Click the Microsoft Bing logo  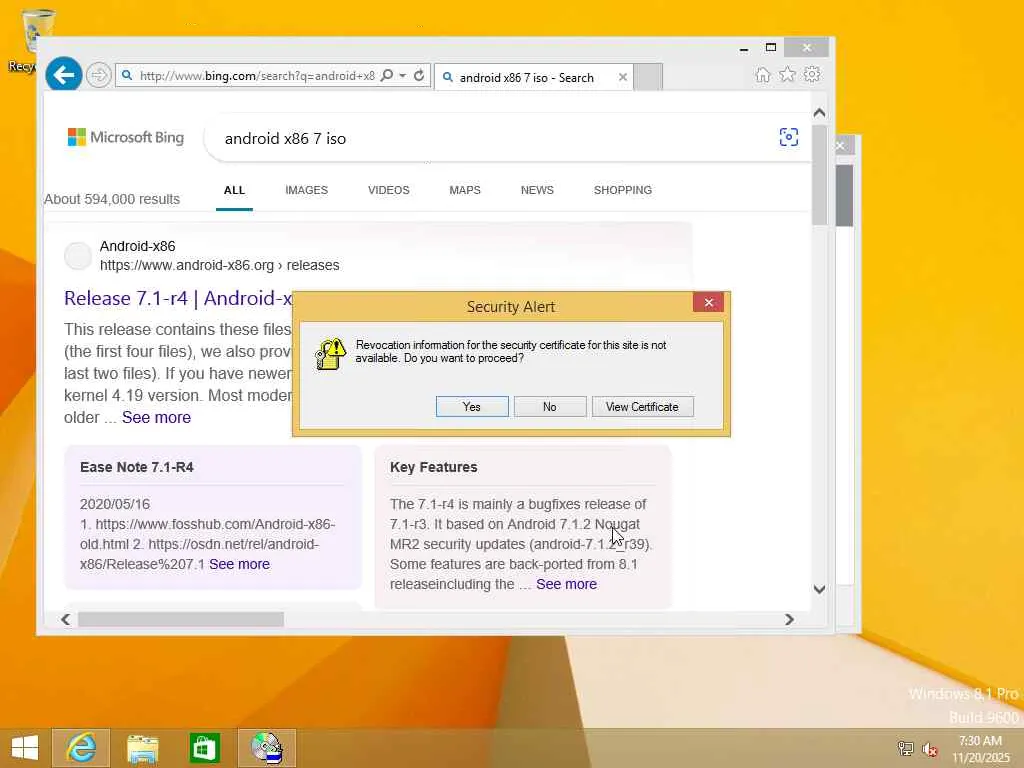(126, 137)
